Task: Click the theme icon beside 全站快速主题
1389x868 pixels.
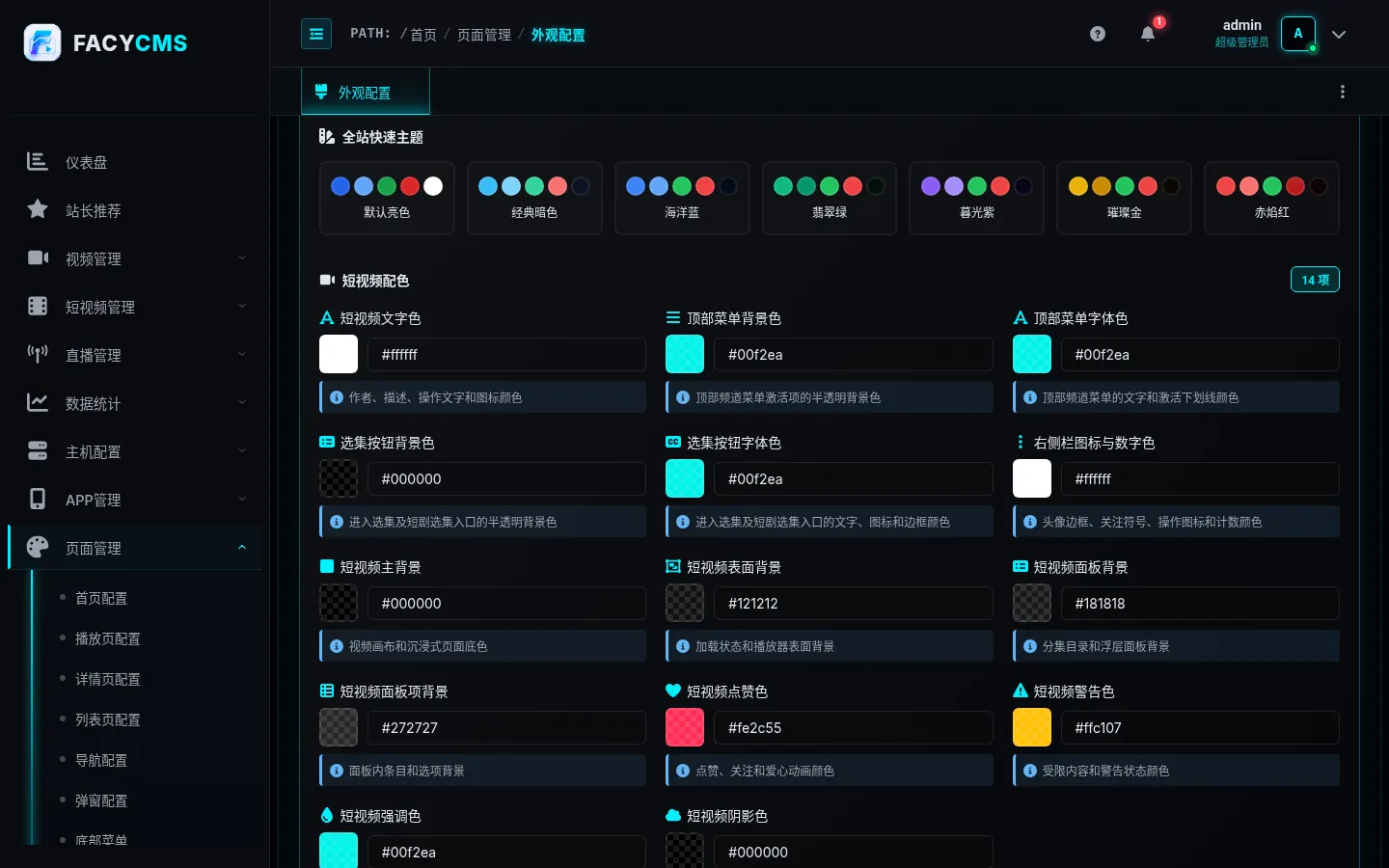Action: [x=327, y=136]
